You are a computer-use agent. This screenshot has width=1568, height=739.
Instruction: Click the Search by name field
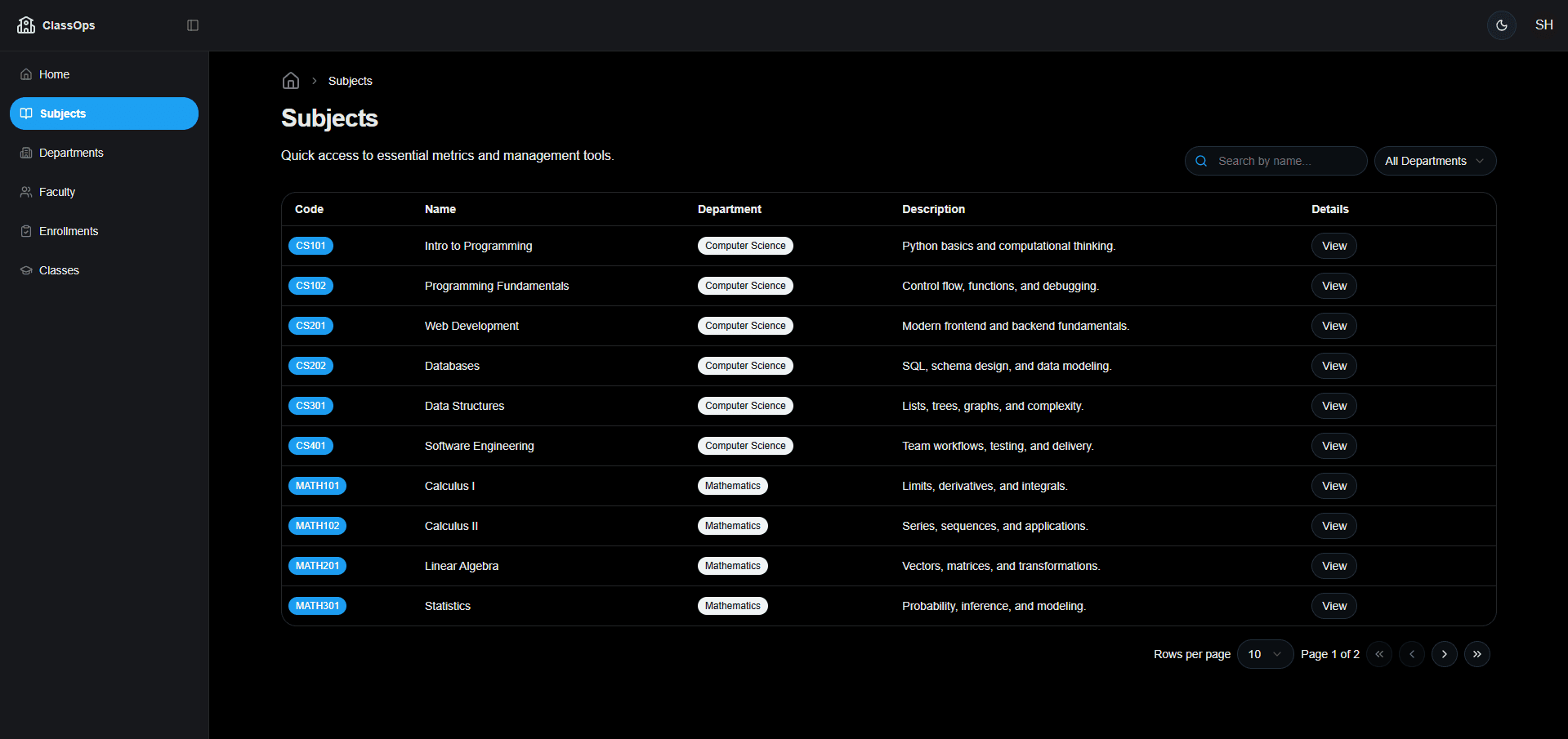(1276, 161)
